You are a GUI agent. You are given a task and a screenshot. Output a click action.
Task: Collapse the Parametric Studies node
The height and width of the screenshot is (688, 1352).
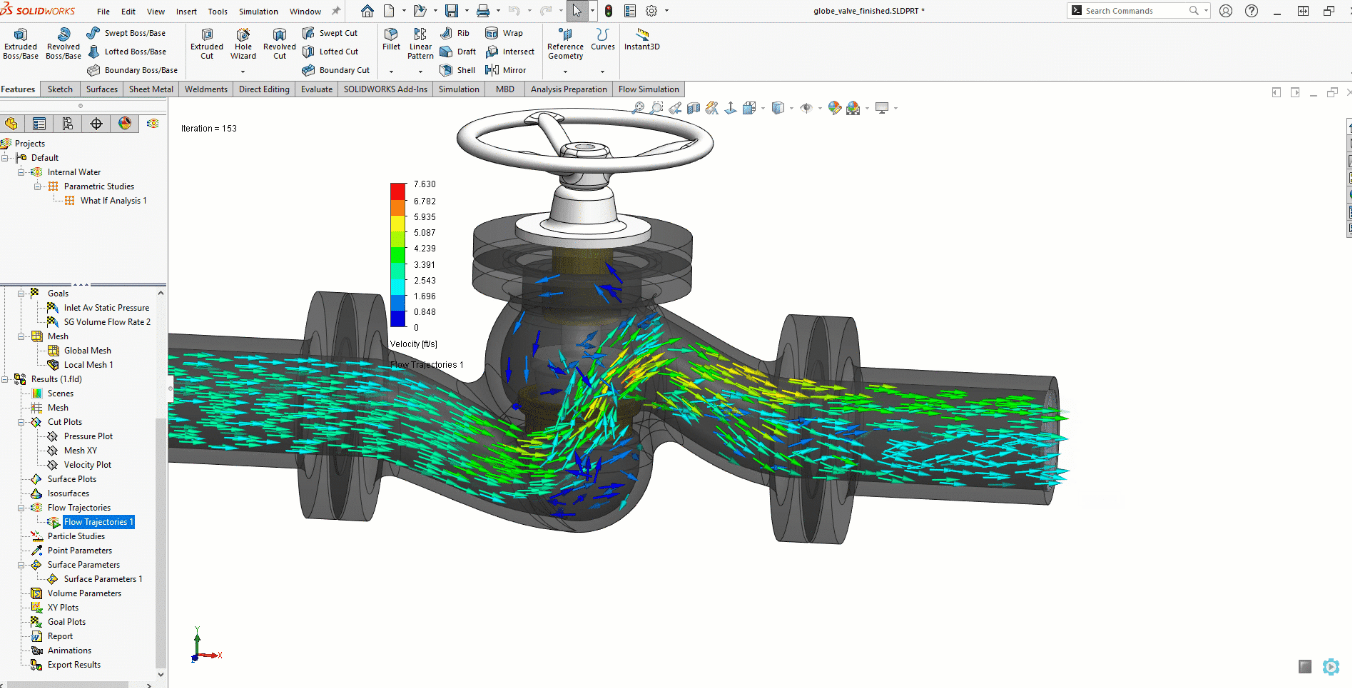pyautogui.click(x=37, y=186)
